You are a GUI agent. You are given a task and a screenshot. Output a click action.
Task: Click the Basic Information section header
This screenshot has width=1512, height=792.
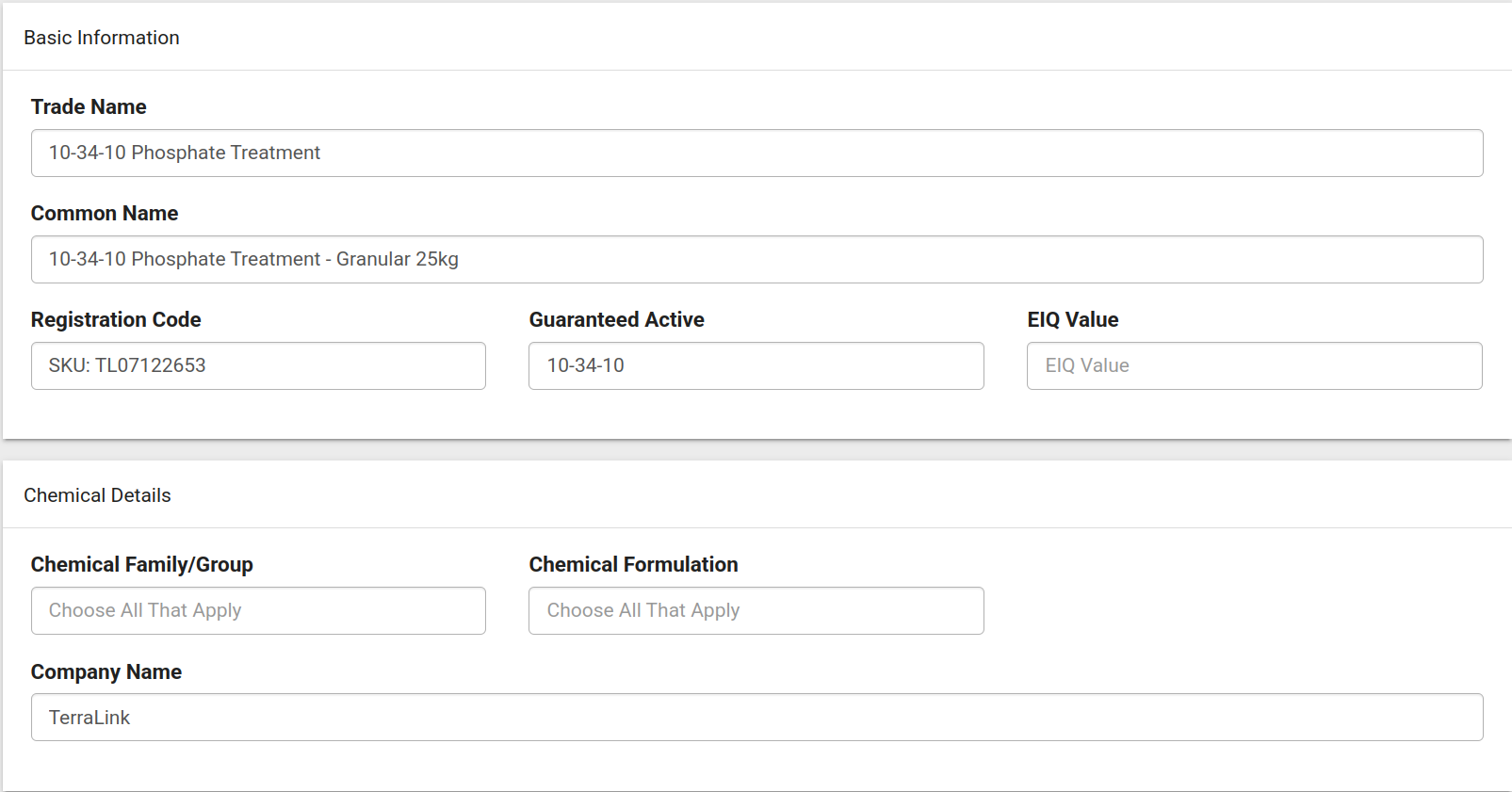click(102, 38)
